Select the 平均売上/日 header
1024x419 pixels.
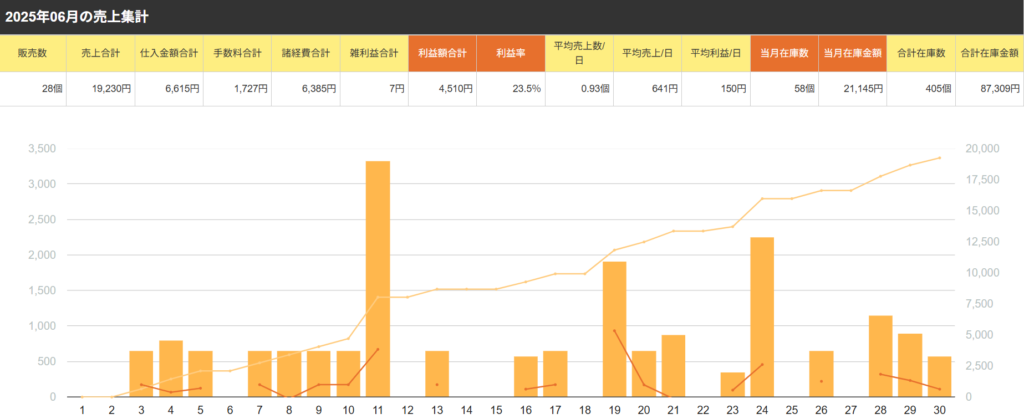tap(648, 54)
